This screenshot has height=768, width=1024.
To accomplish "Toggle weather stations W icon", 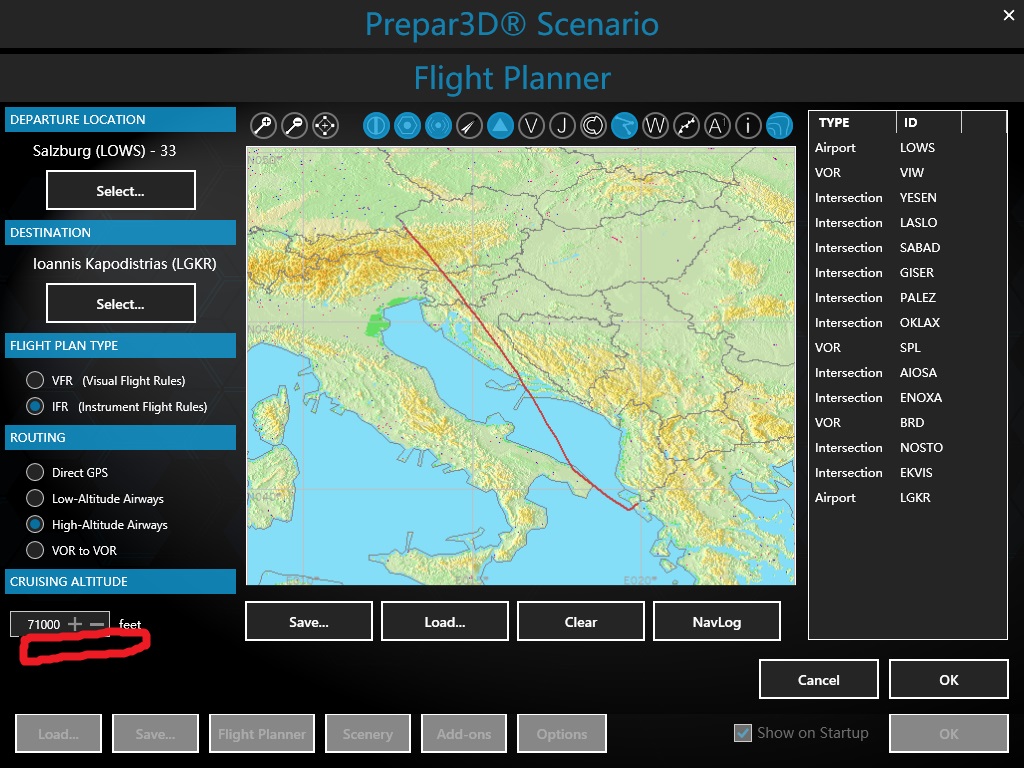I will [x=655, y=125].
